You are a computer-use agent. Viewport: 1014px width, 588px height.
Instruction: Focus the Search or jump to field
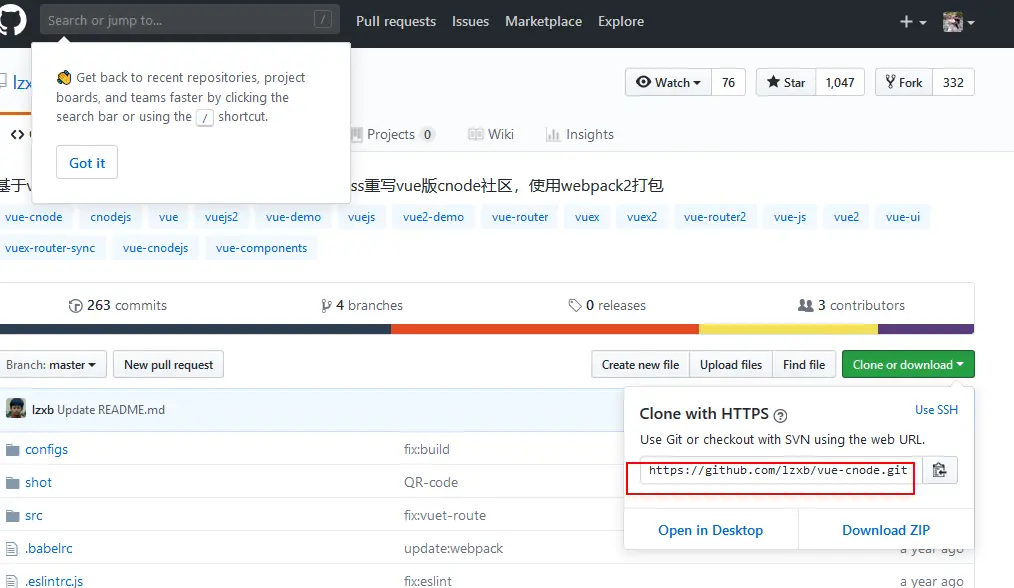click(190, 19)
